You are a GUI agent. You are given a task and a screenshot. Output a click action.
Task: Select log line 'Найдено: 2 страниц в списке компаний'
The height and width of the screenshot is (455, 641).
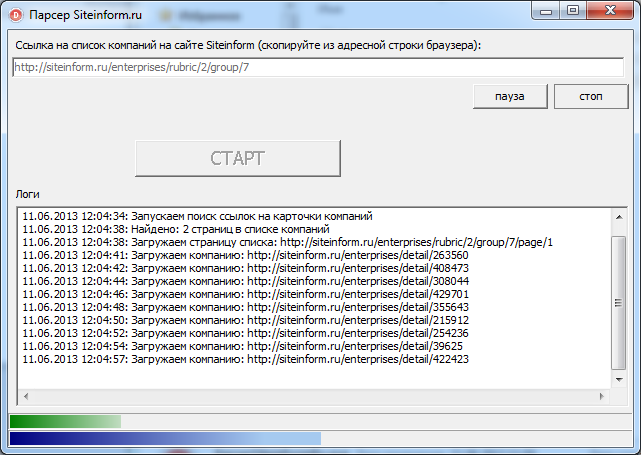click(176, 229)
